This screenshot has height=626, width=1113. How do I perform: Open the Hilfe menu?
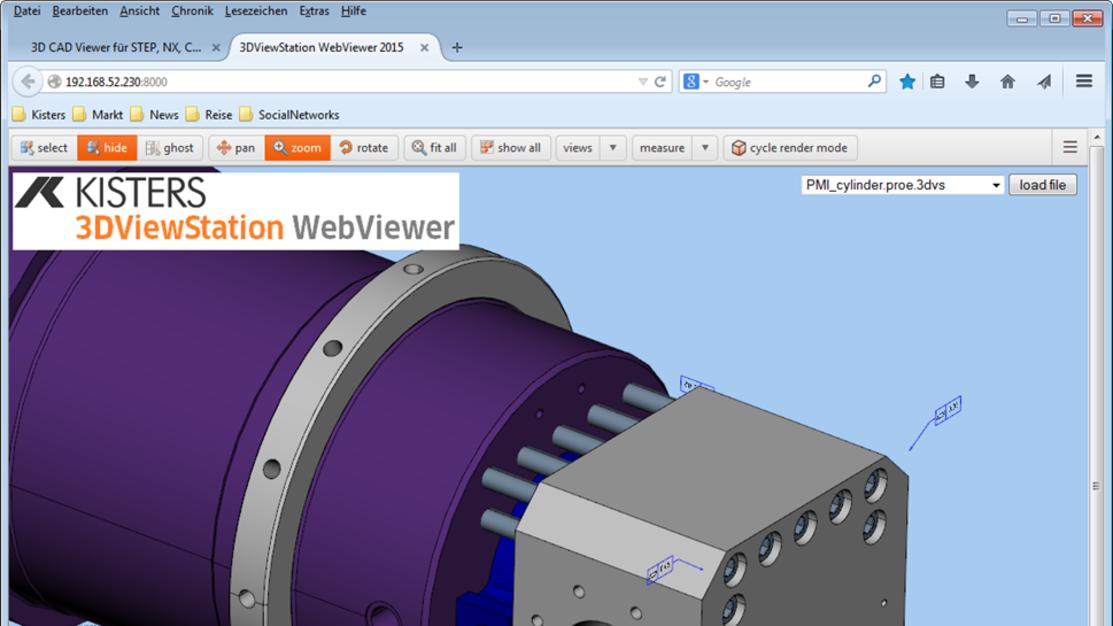pyautogui.click(x=353, y=11)
